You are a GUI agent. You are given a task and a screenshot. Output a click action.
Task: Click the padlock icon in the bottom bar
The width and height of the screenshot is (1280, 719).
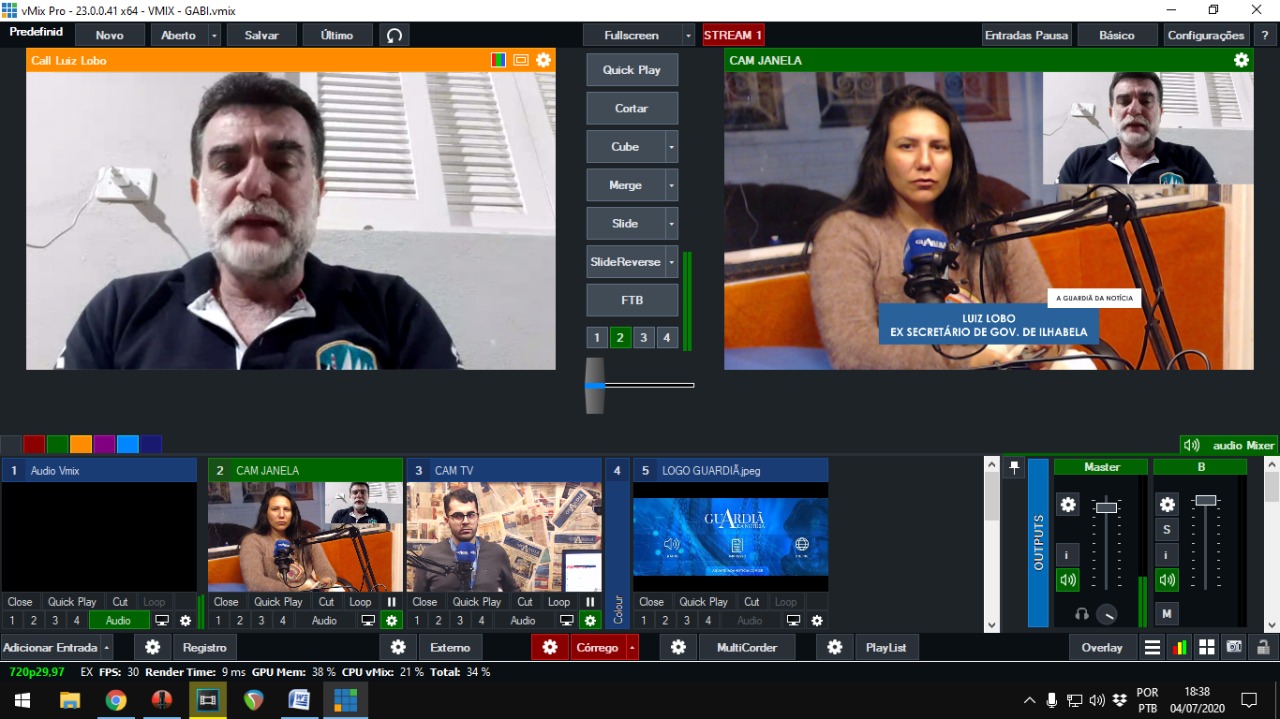pyautogui.click(x=1263, y=647)
